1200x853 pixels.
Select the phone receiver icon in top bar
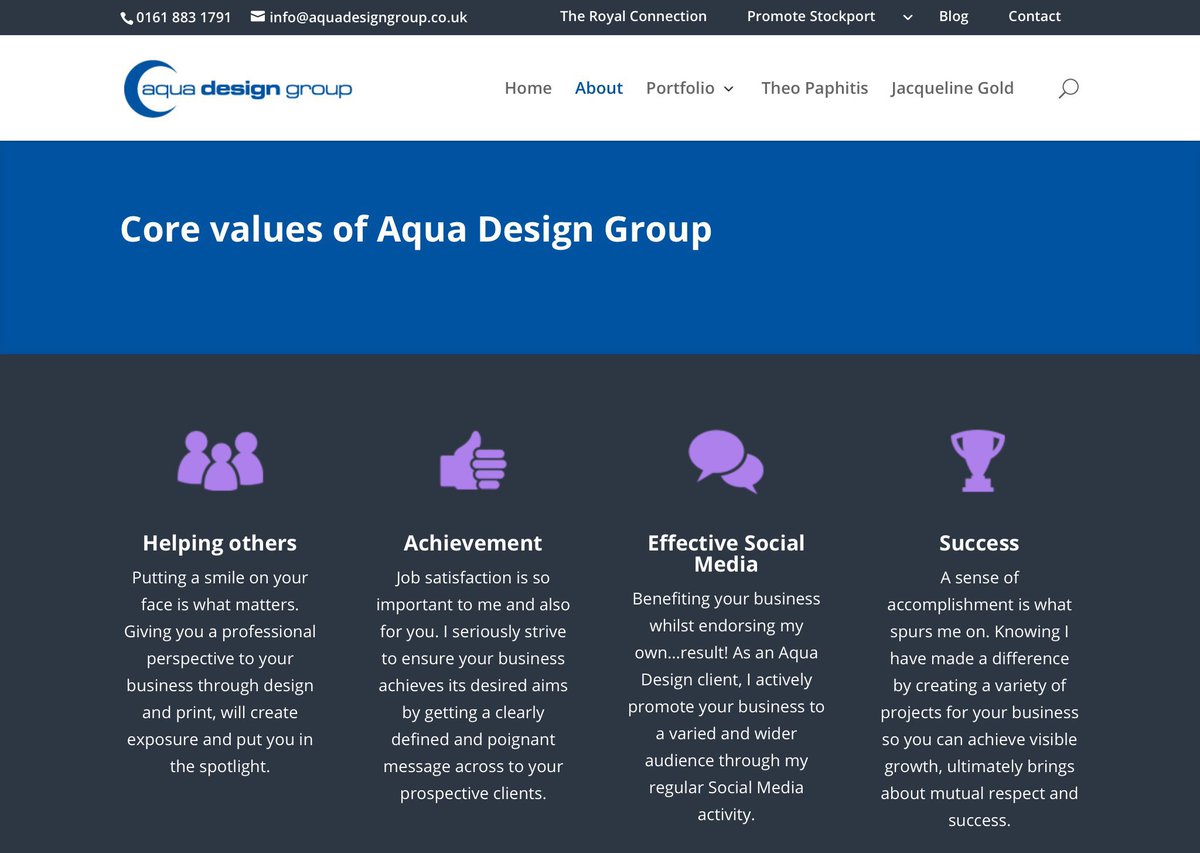point(125,17)
